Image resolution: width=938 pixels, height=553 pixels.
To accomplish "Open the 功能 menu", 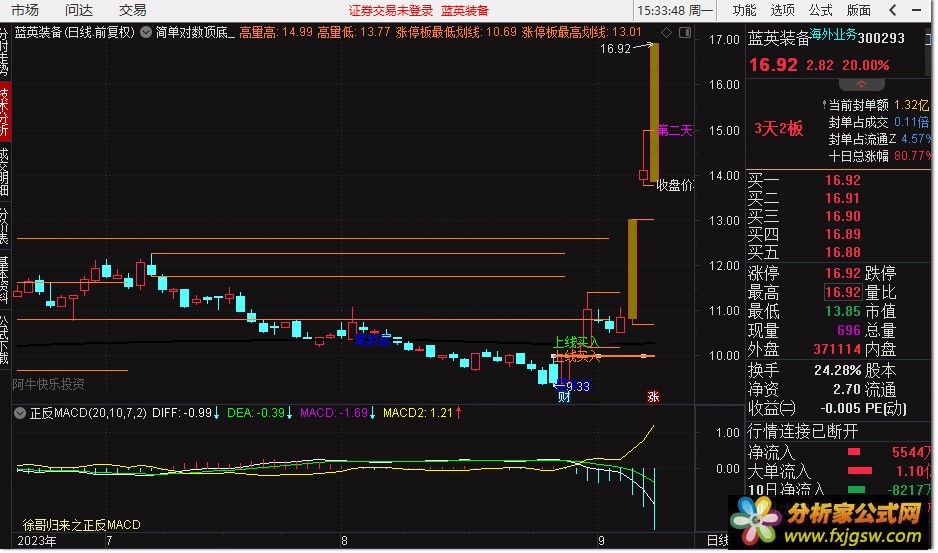I will pyautogui.click(x=744, y=10).
